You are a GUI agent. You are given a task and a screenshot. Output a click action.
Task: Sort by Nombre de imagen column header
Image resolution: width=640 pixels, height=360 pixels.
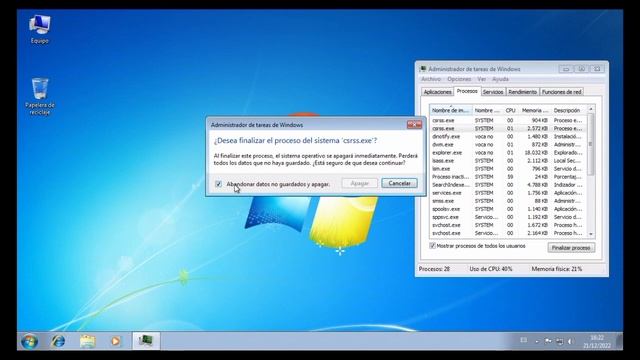451,110
